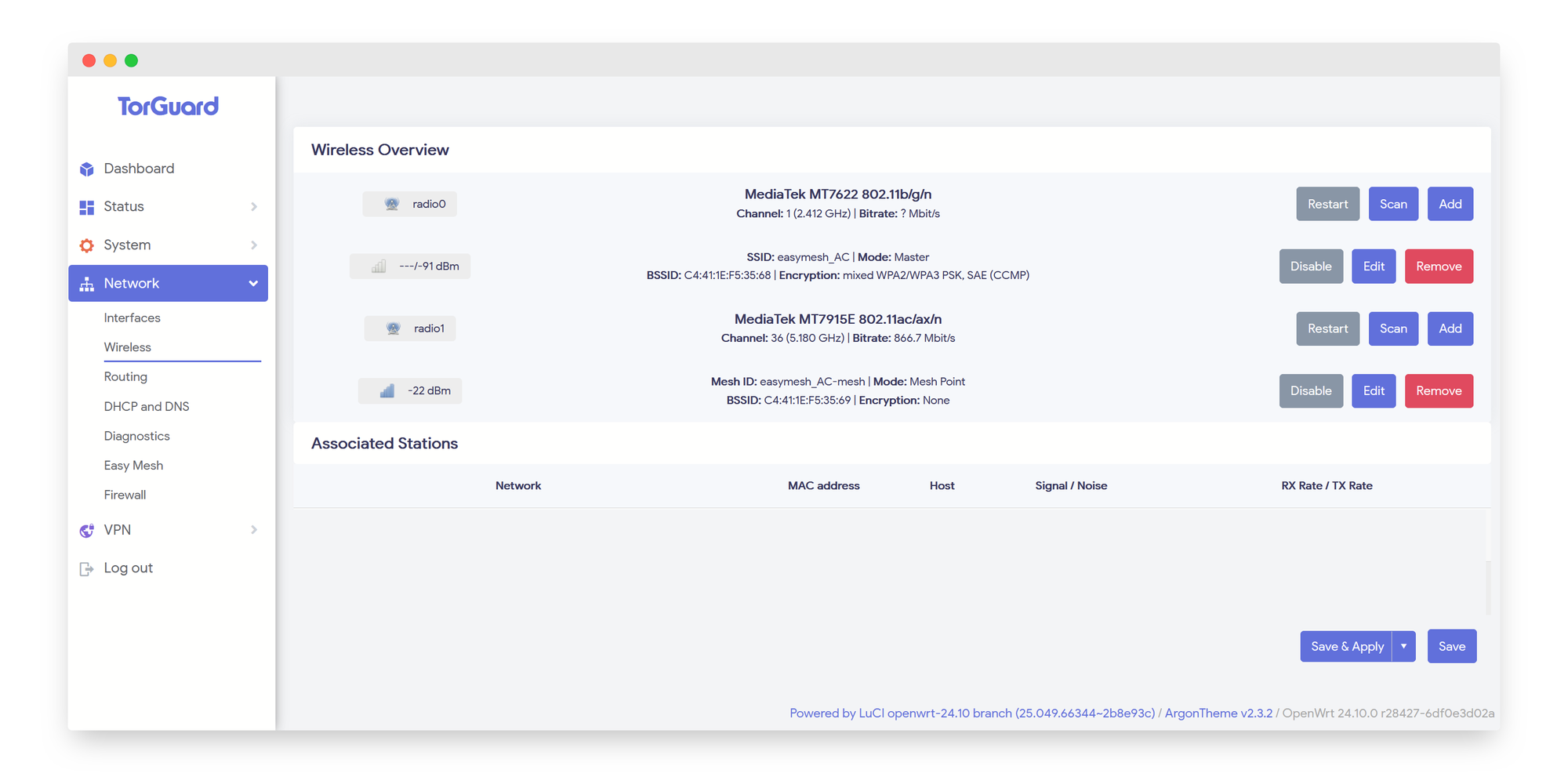Expand the System menu chevron

coord(254,245)
